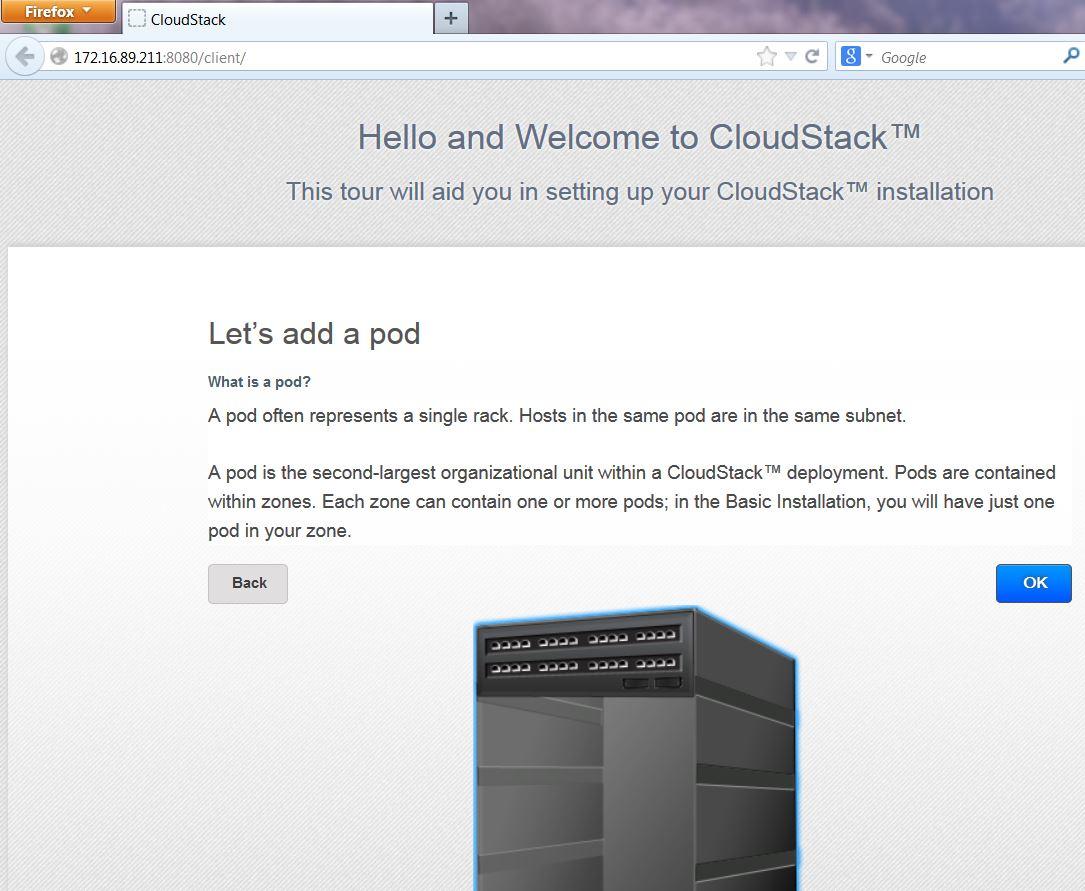Go back using the Back button
This screenshot has width=1085, height=891.
pyautogui.click(x=248, y=583)
